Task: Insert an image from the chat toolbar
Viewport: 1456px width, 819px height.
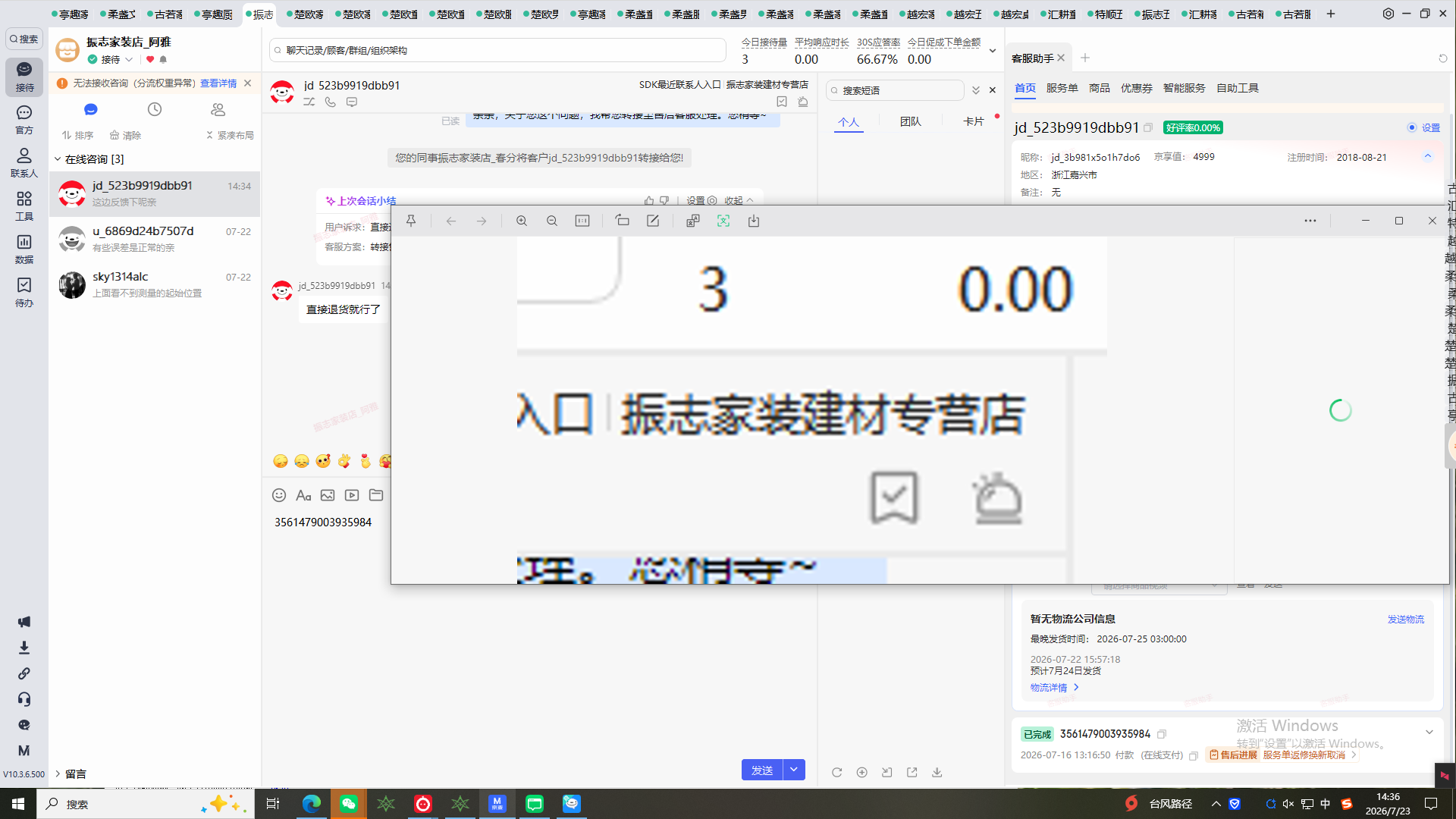Action: click(328, 495)
